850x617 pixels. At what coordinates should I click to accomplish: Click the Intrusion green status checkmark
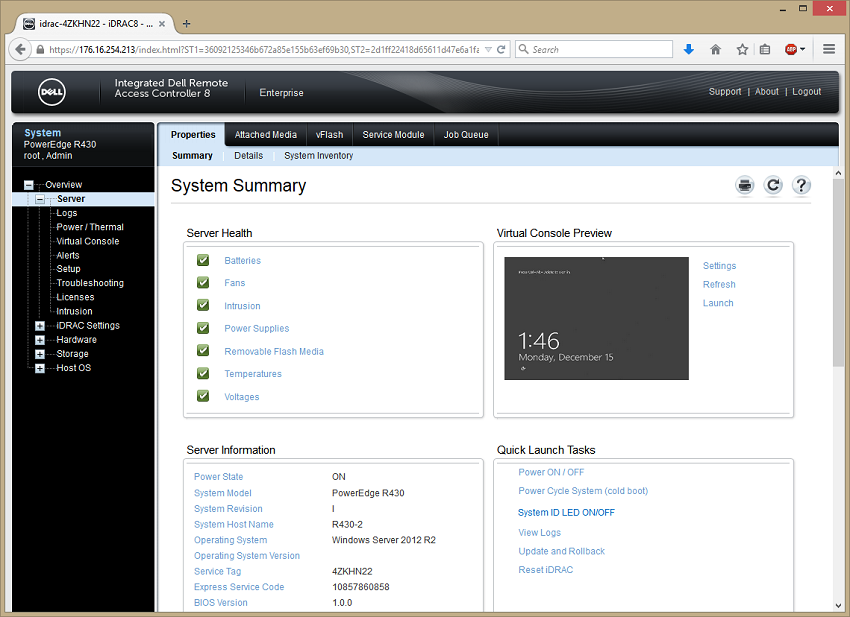[203, 305]
